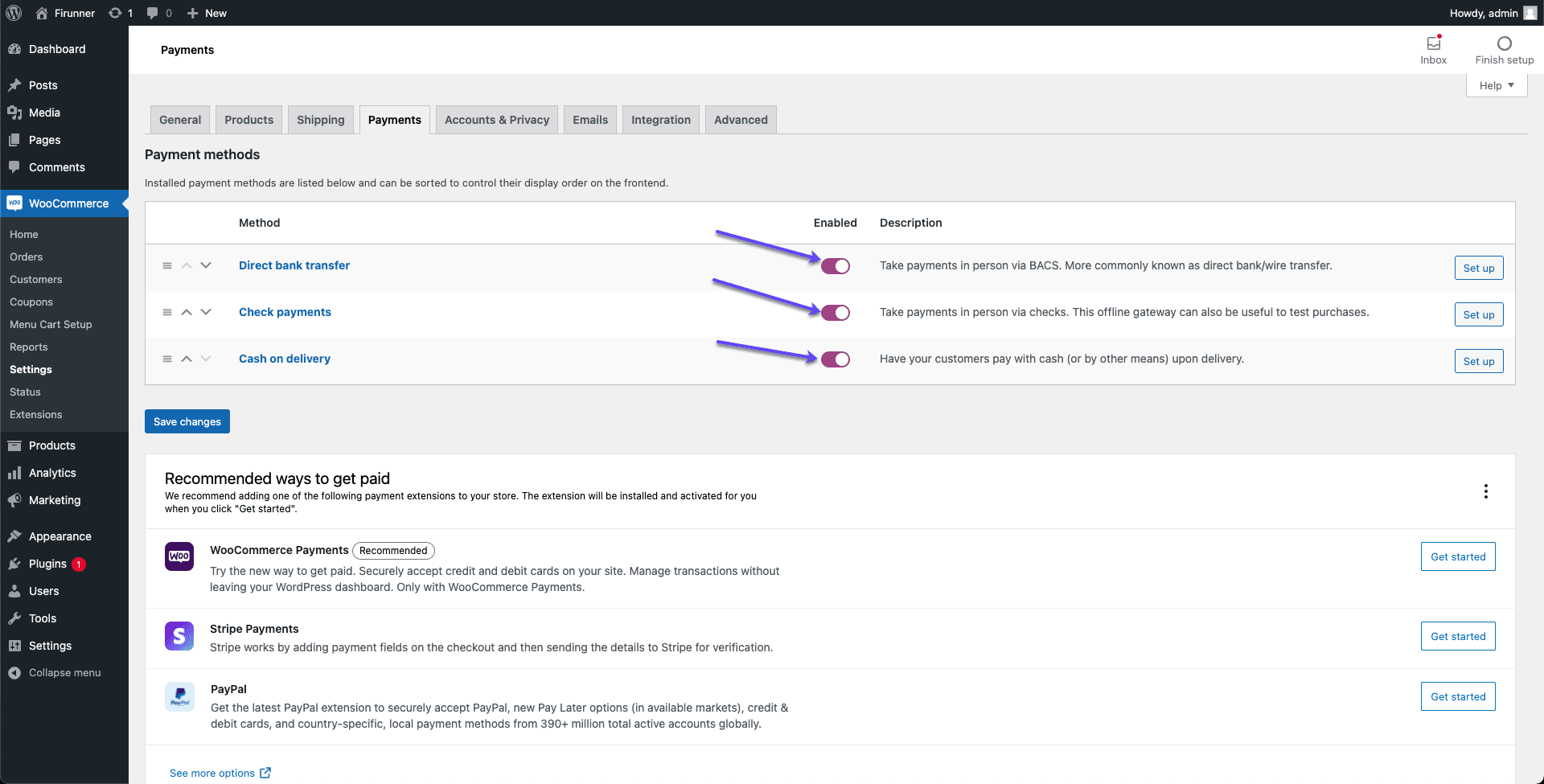The width and height of the screenshot is (1544, 784).
Task: Click Set up for Check payments
Action: point(1479,314)
